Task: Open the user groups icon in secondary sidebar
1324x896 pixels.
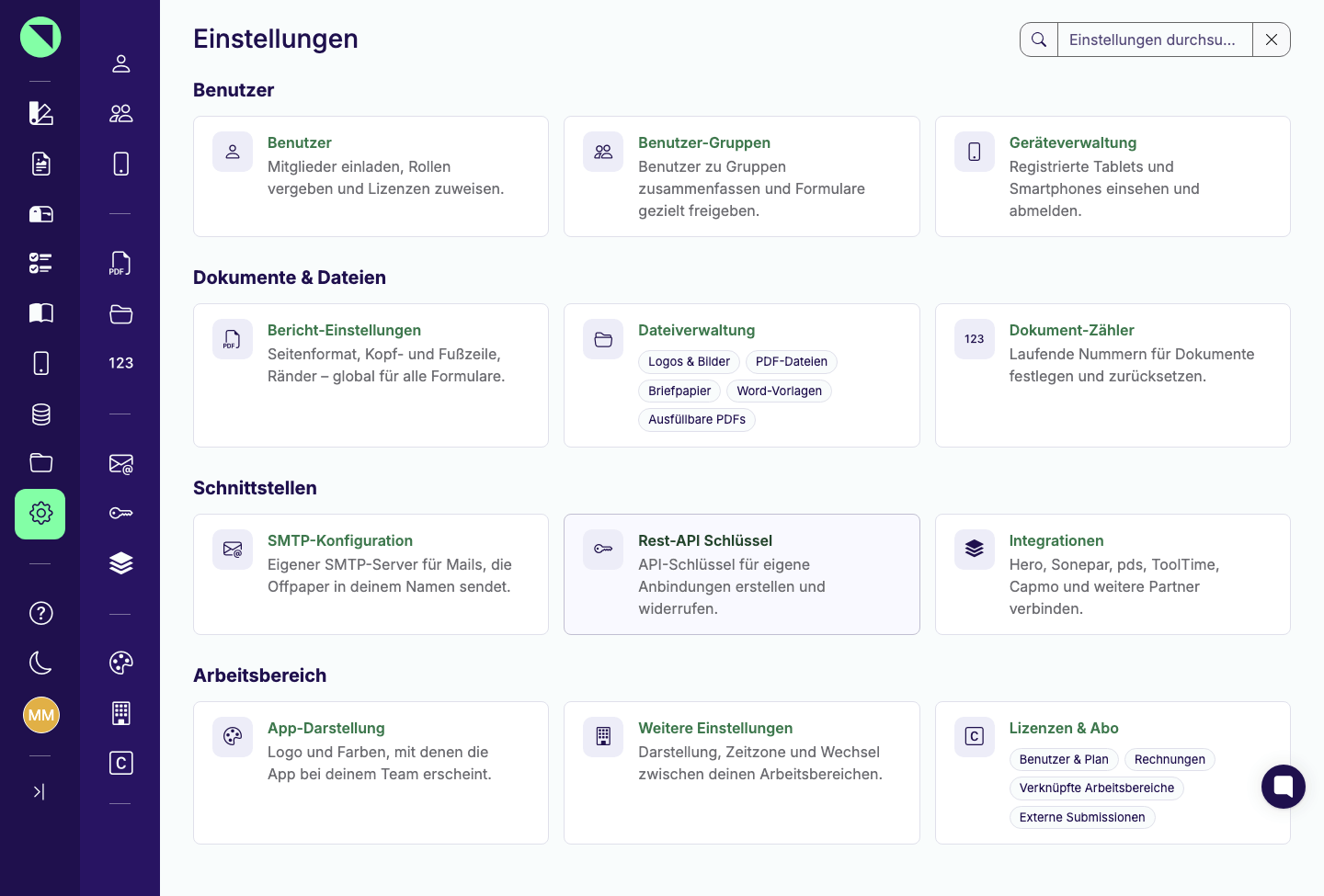Action: 120,113
